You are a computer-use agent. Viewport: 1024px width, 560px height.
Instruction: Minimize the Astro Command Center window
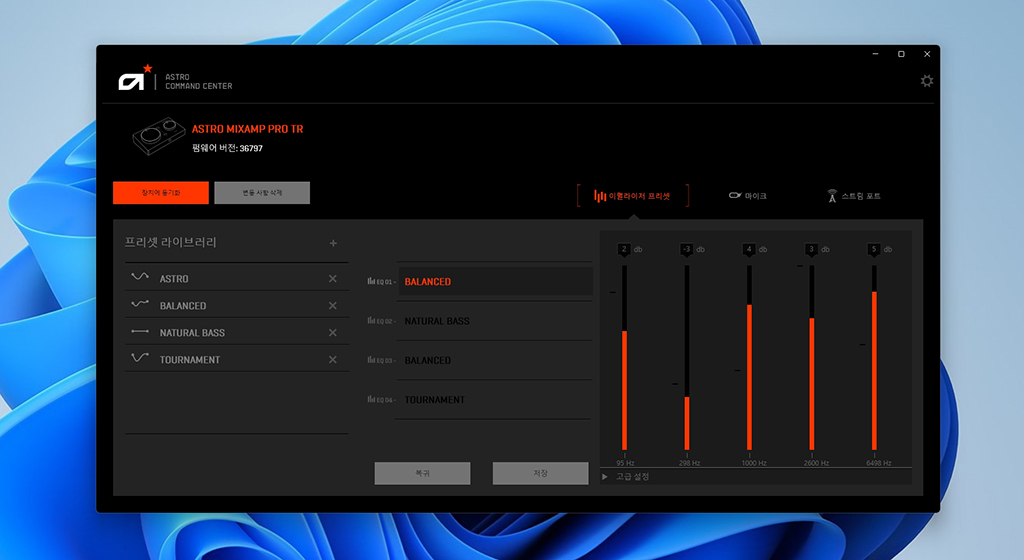click(875, 54)
